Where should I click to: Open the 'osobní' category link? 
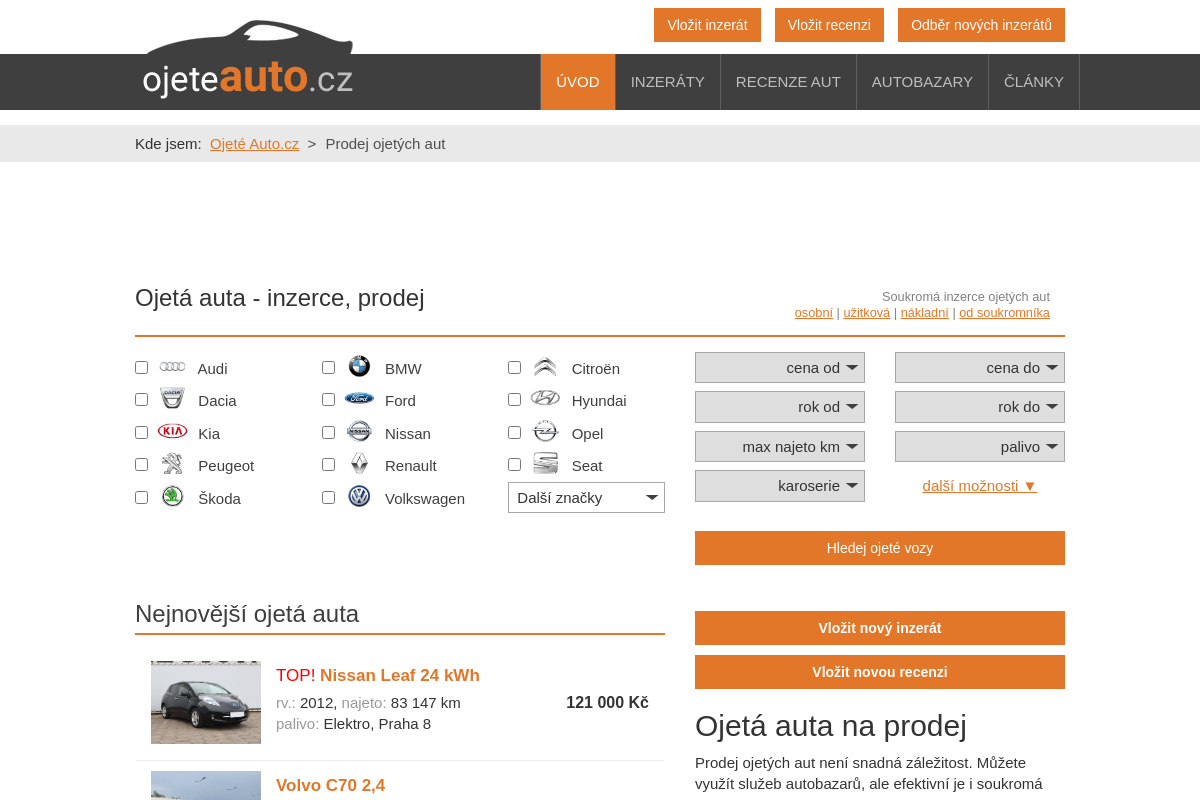(814, 313)
